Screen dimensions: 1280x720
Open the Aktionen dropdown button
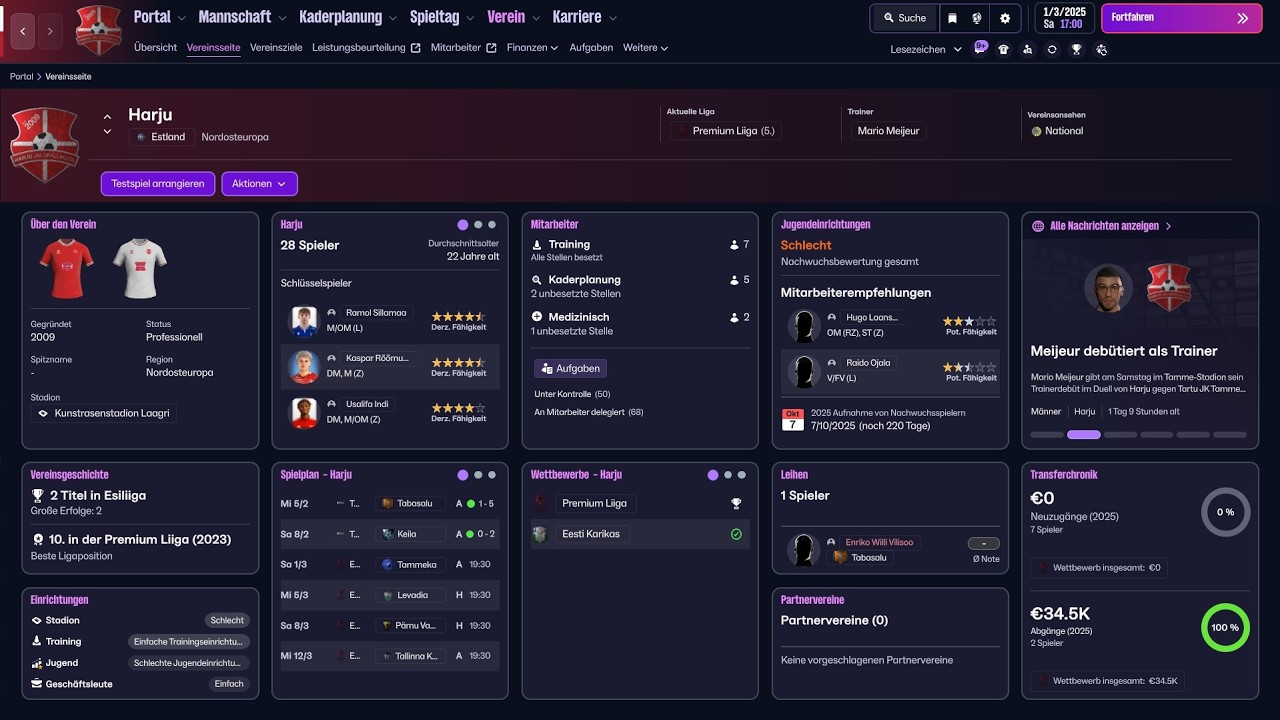click(259, 184)
